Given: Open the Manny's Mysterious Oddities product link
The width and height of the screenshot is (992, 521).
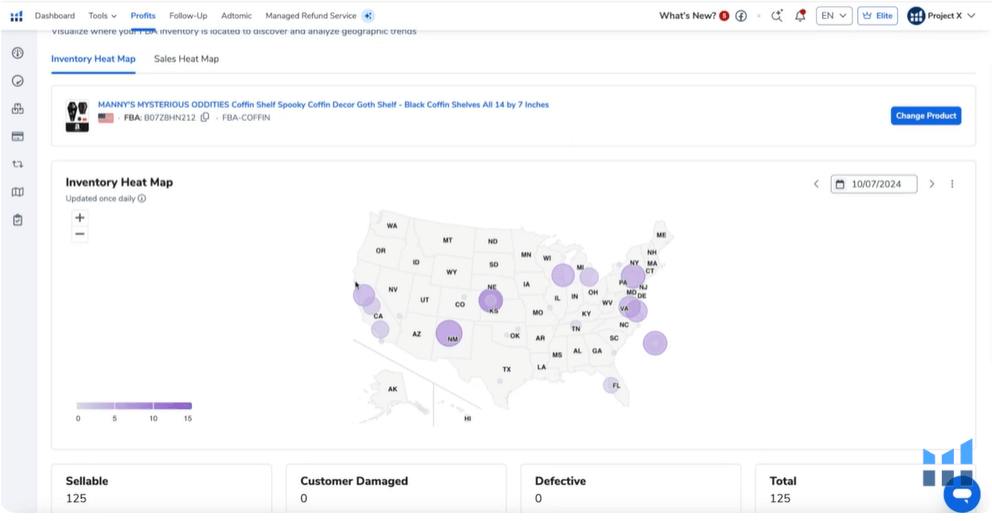Looking at the screenshot, I should point(323,104).
